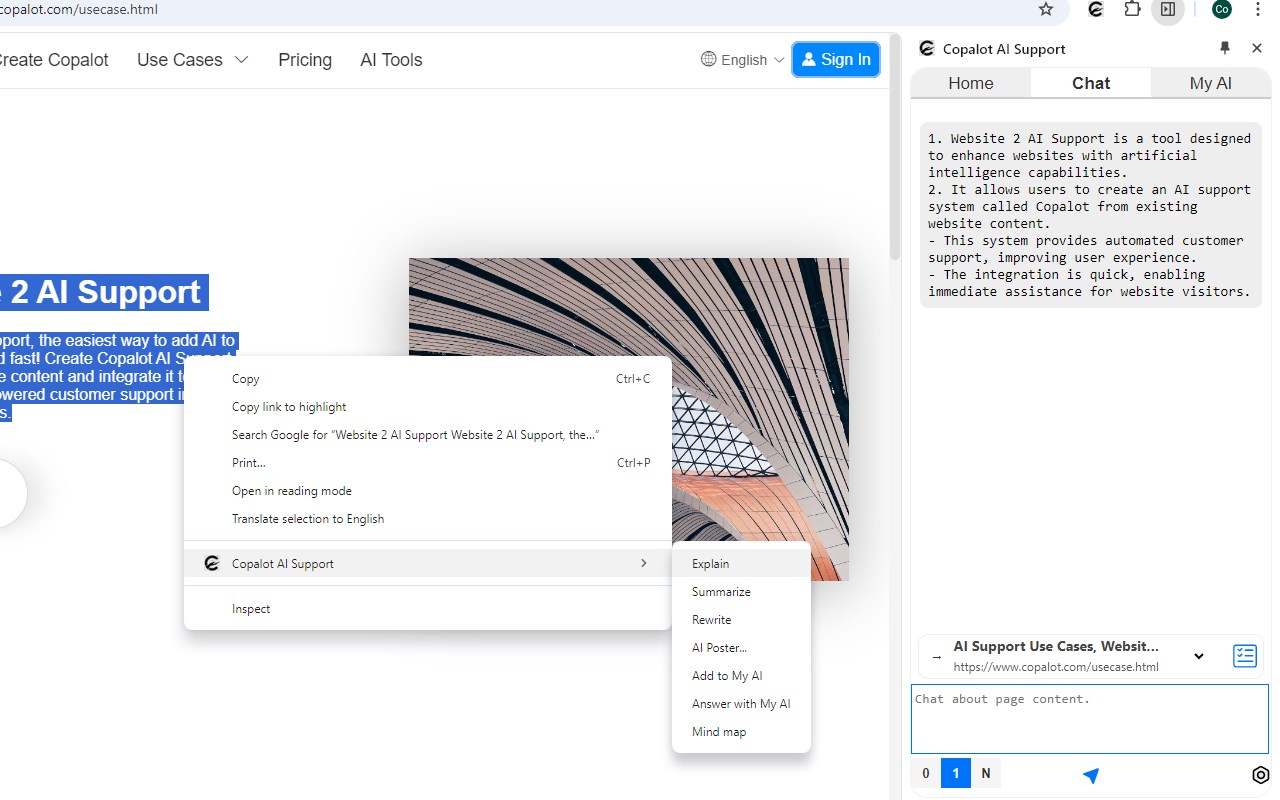
Task: Open side panel settings hexagon icon
Action: (1260, 775)
